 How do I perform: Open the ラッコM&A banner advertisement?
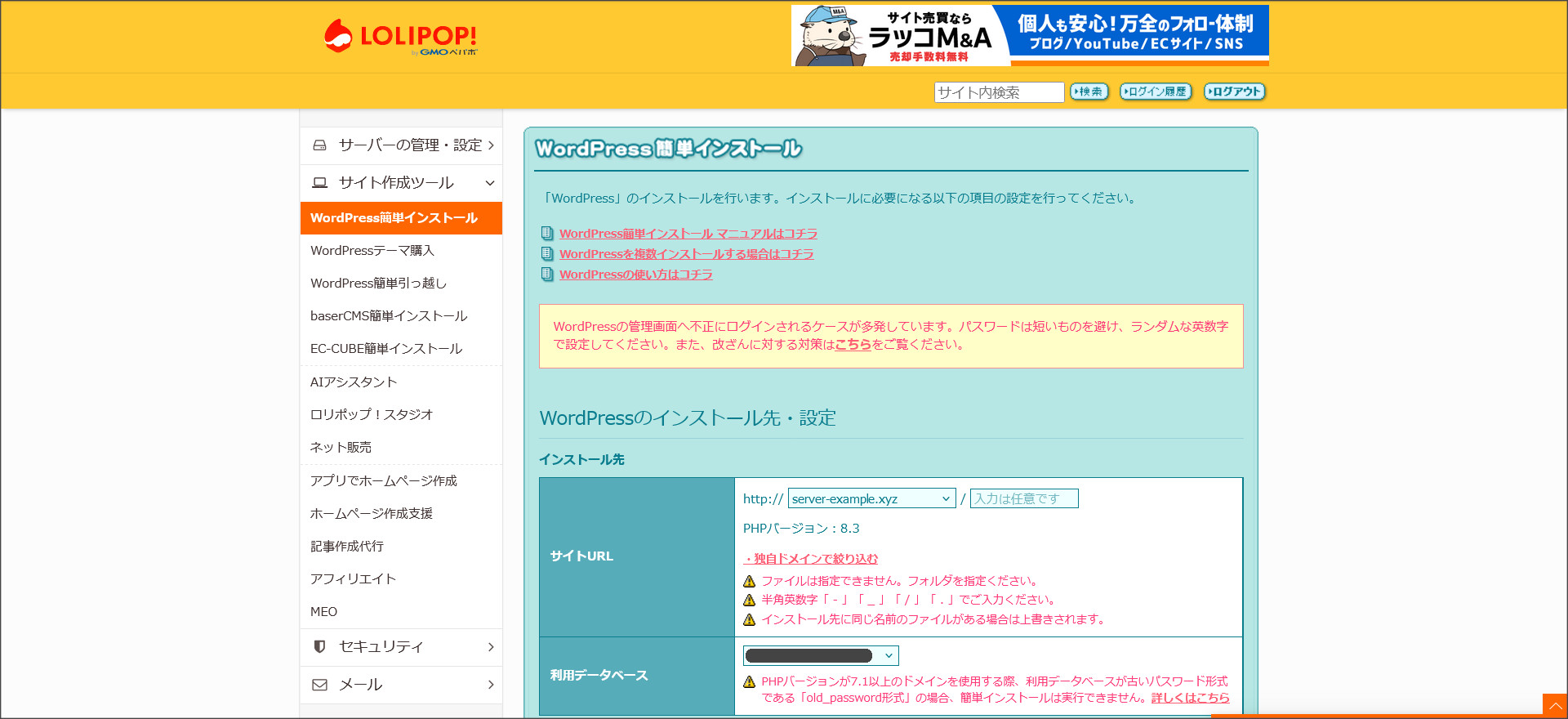(1030, 35)
